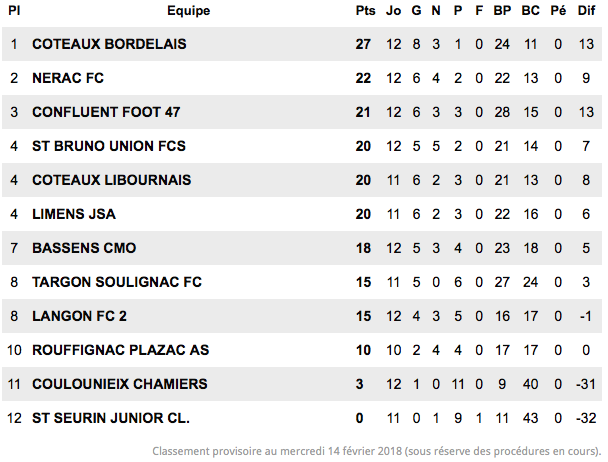
Task: Click the Classement provisoire footnote text
Action: pyautogui.click(x=377, y=451)
